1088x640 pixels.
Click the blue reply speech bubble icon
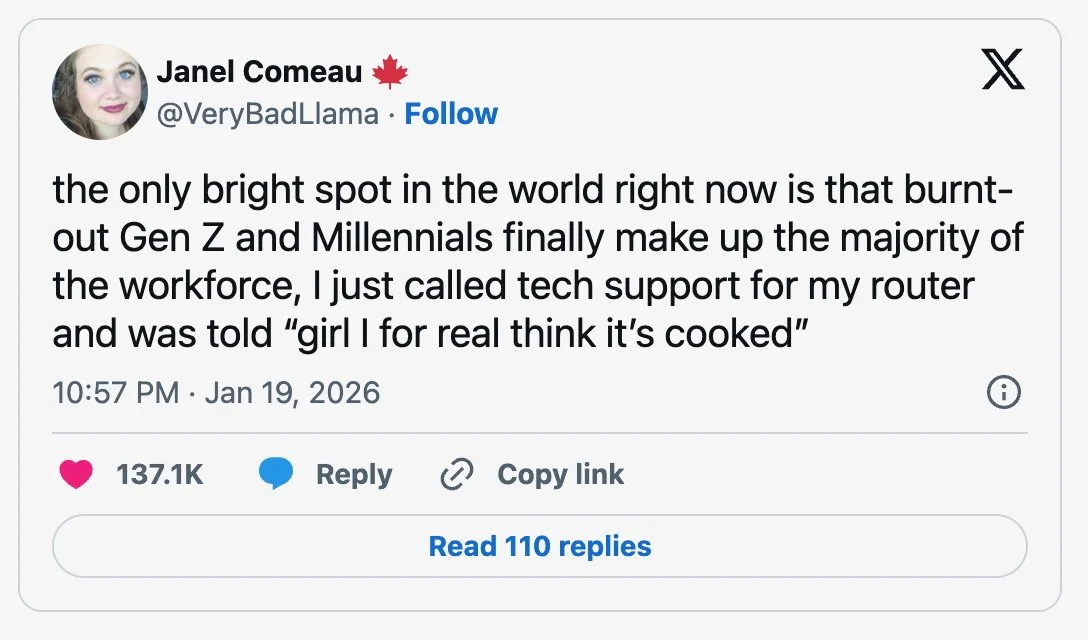click(276, 474)
